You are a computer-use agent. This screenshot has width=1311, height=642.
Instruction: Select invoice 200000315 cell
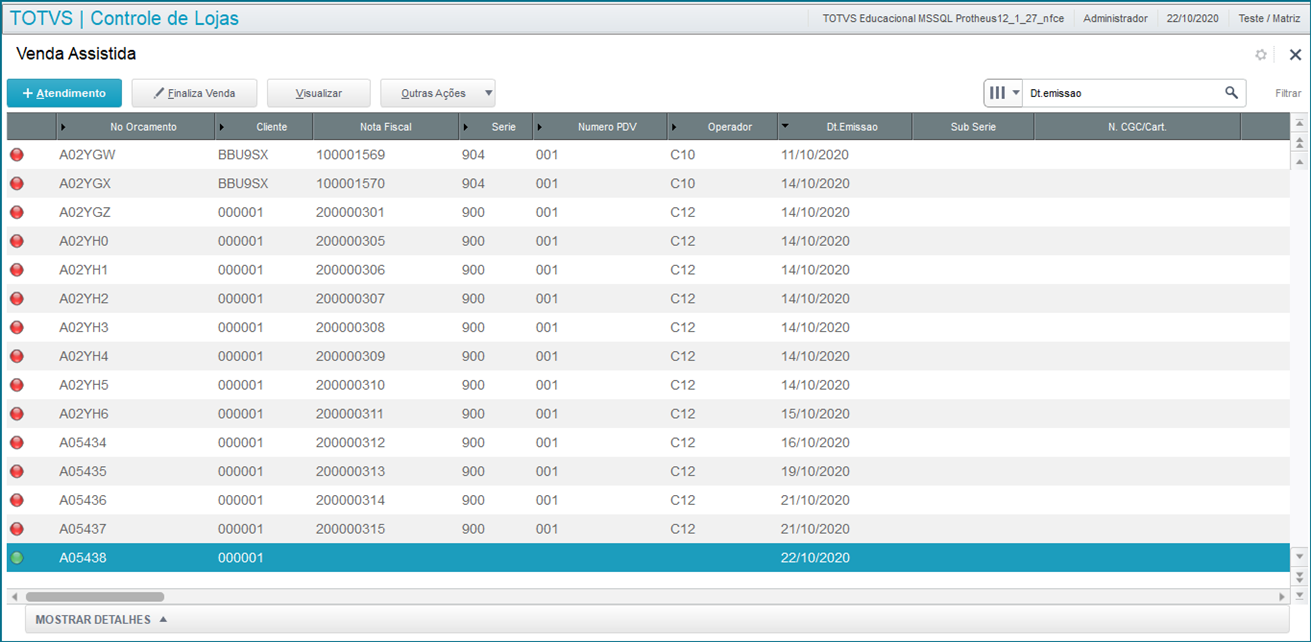(x=350, y=529)
